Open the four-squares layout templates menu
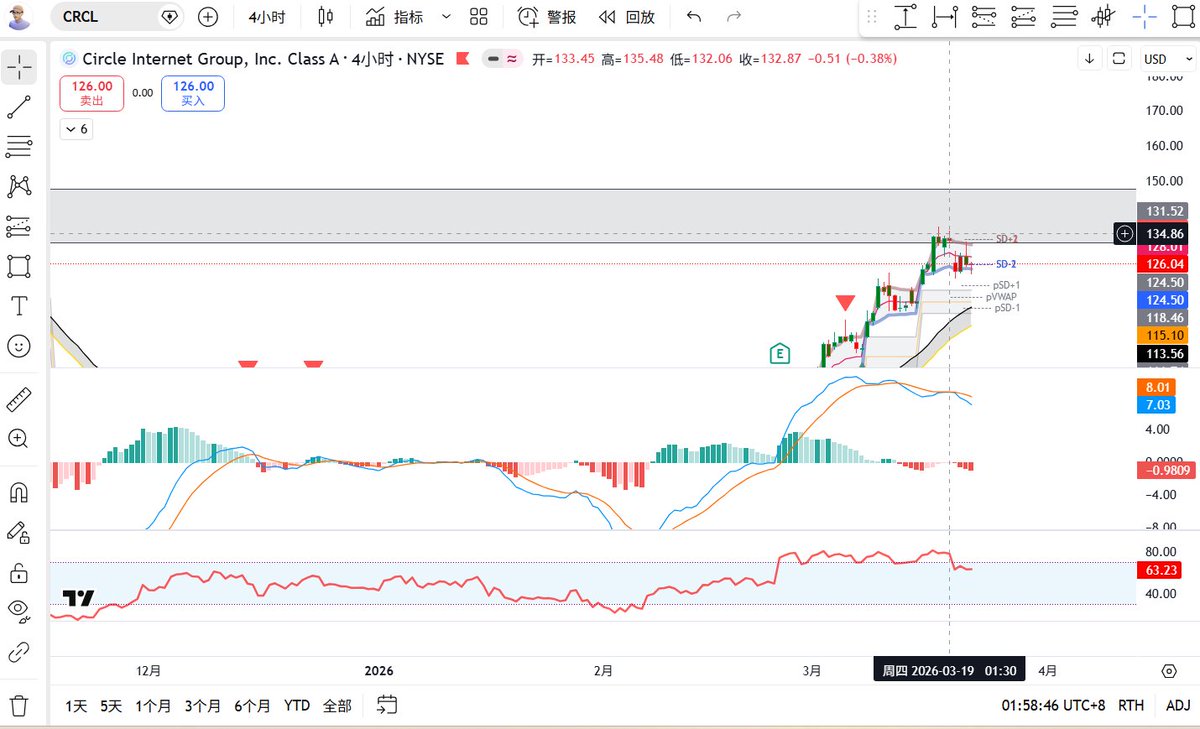 tap(478, 17)
